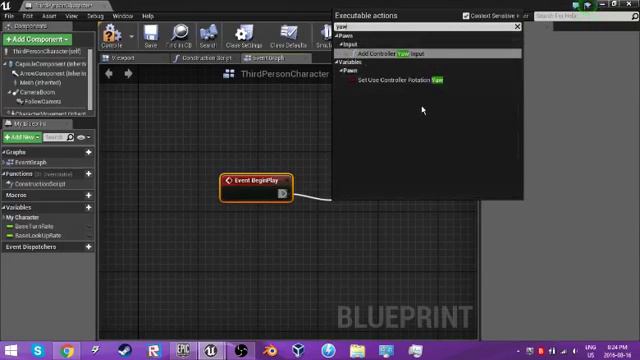
Task: Add a new function with the plus icon
Action: tap(89, 173)
